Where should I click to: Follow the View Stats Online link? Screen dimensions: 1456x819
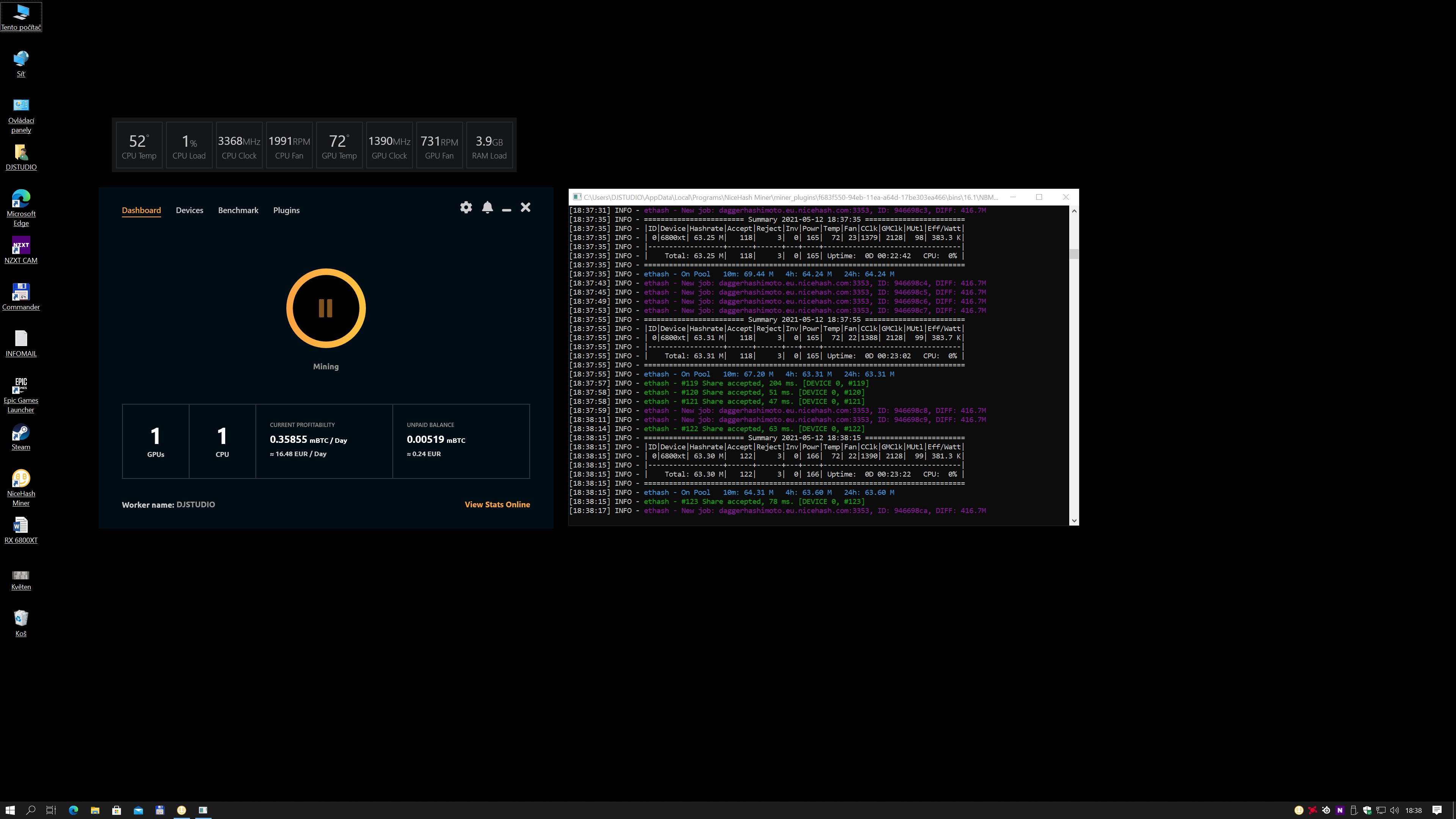(x=497, y=505)
